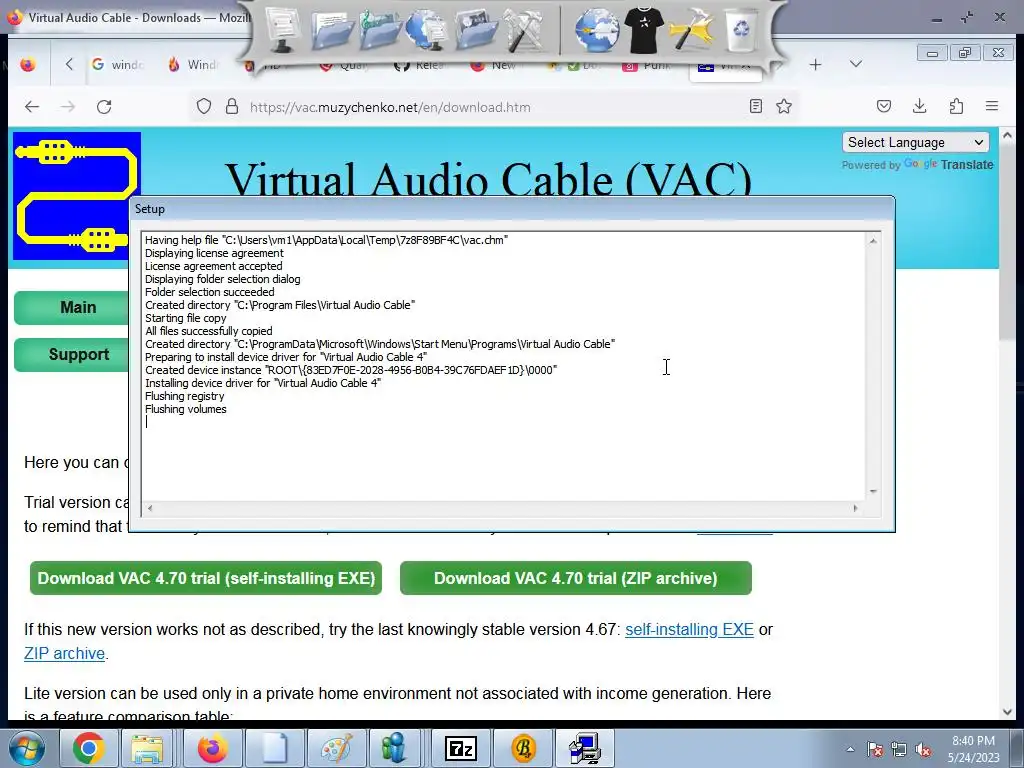Open the Firefox downloads arrow icon
The width and height of the screenshot is (1024, 768).
920,106
